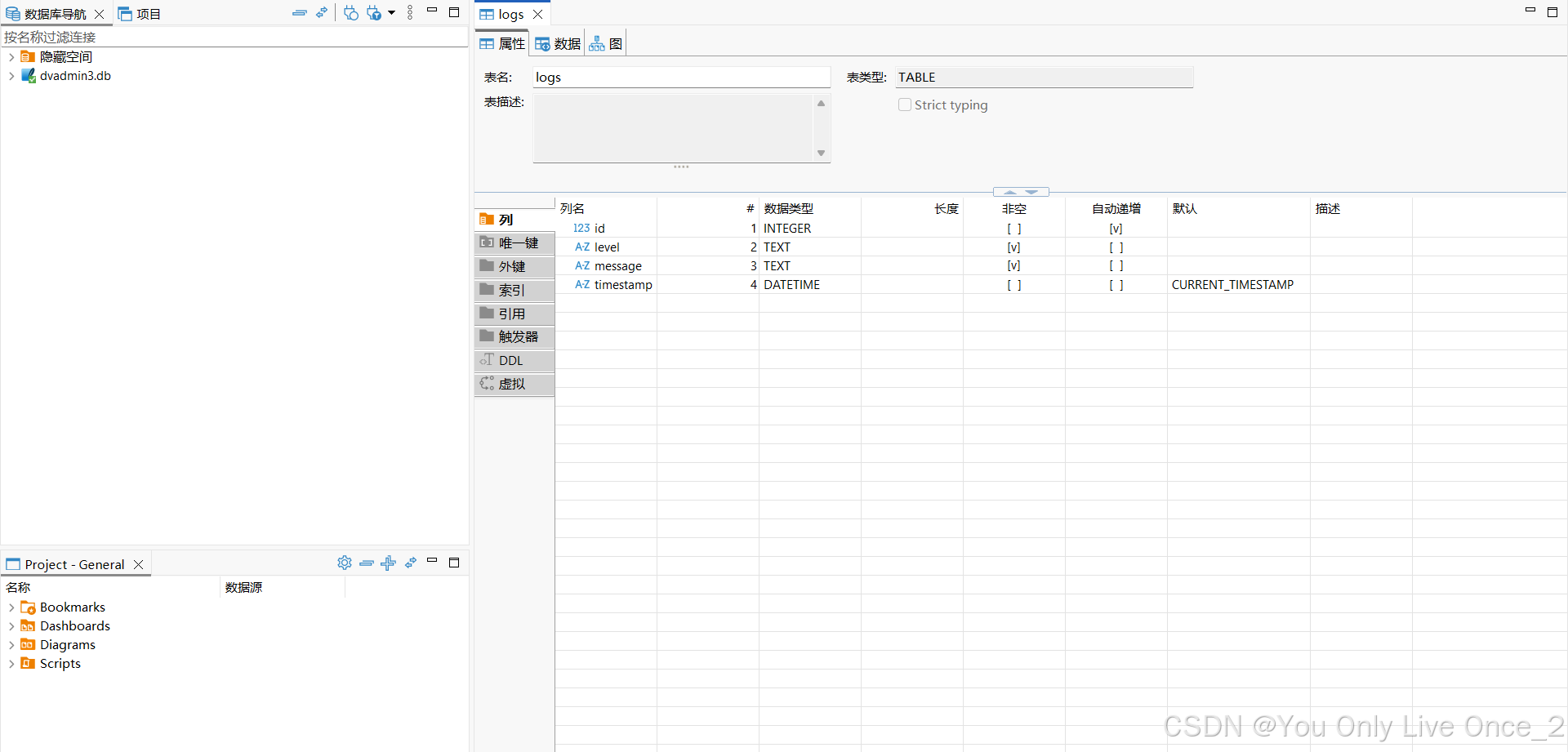1568x752 pixels.
Task: Open navigator view menu three dots
Action: [410, 13]
